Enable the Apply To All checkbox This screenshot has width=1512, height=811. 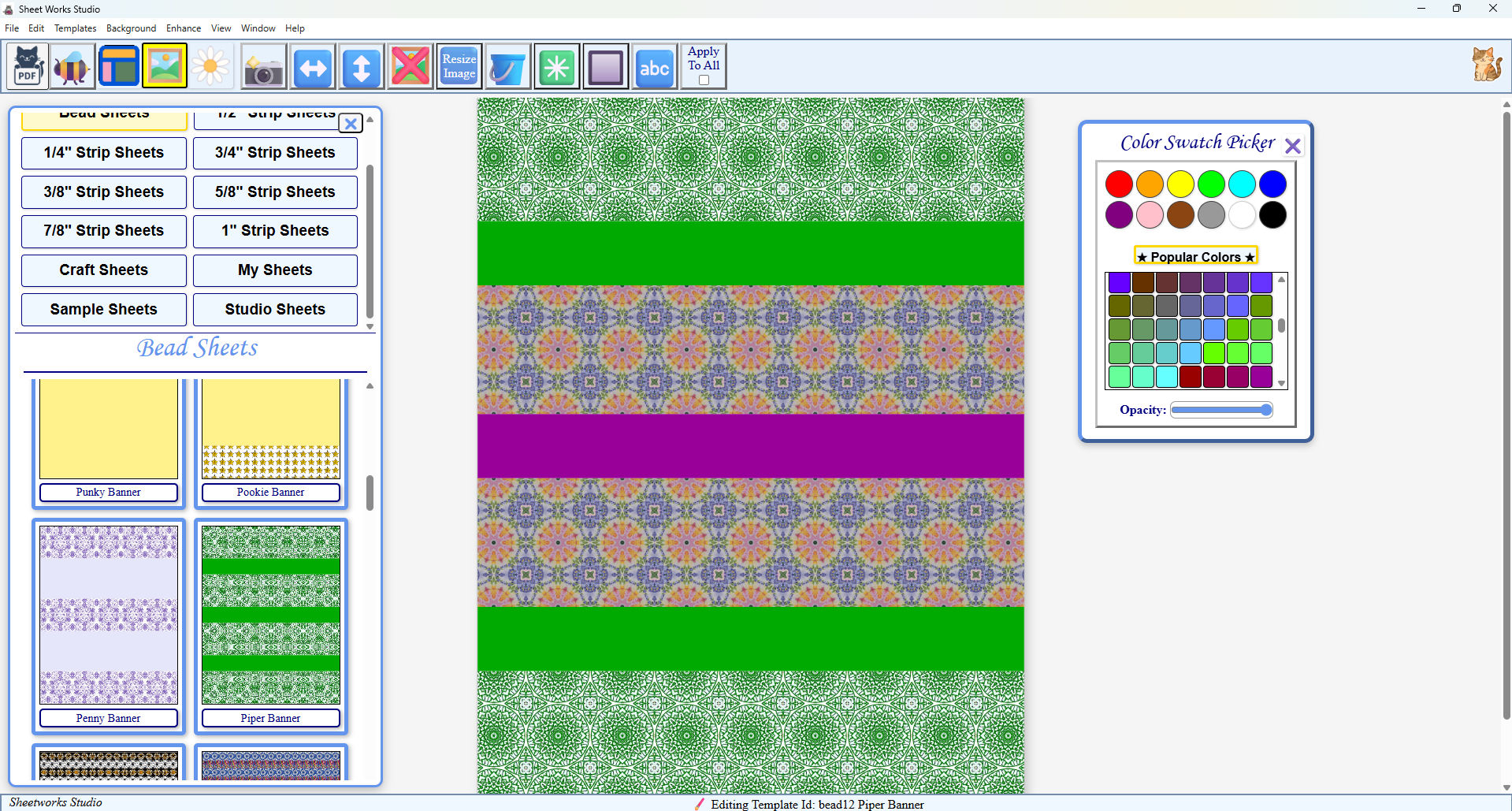[704, 79]
